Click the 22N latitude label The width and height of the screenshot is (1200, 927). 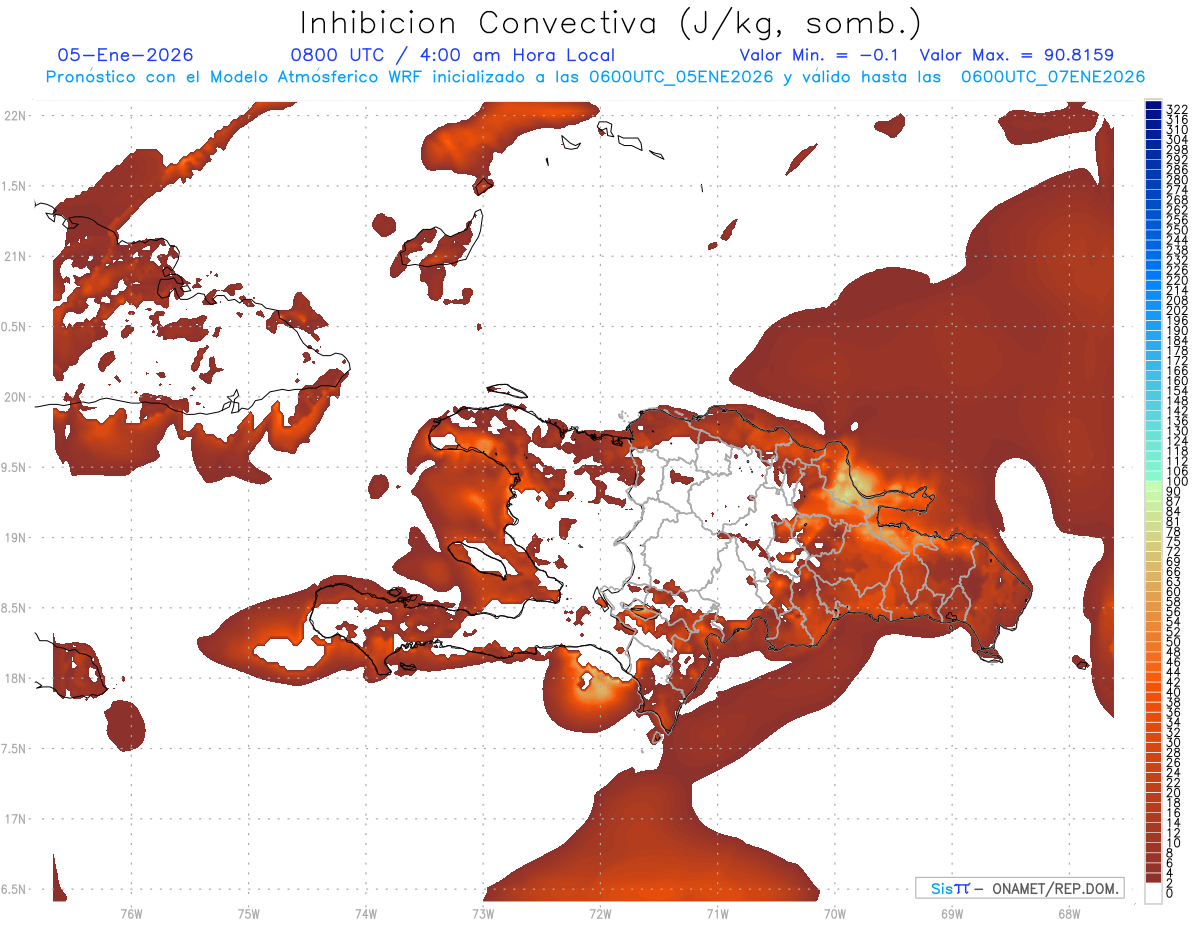[x=14, y=115]
